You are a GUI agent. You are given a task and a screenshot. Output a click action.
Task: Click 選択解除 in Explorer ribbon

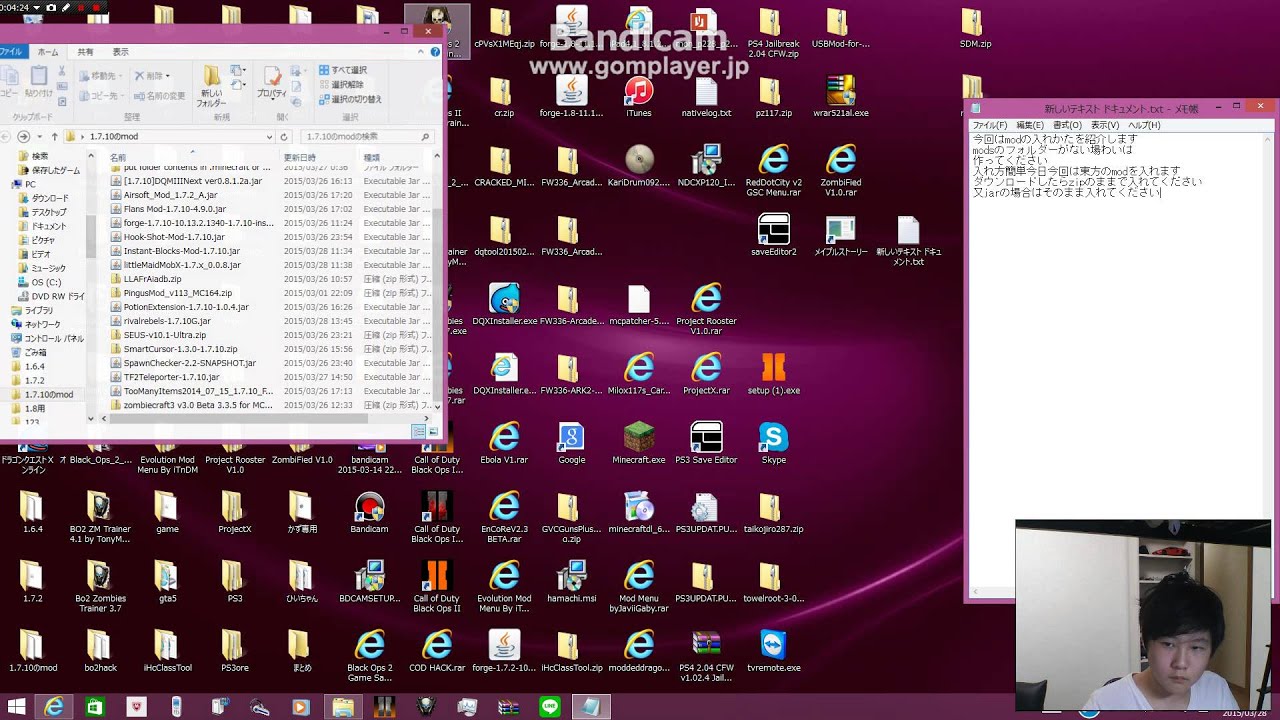pos(341,85)
